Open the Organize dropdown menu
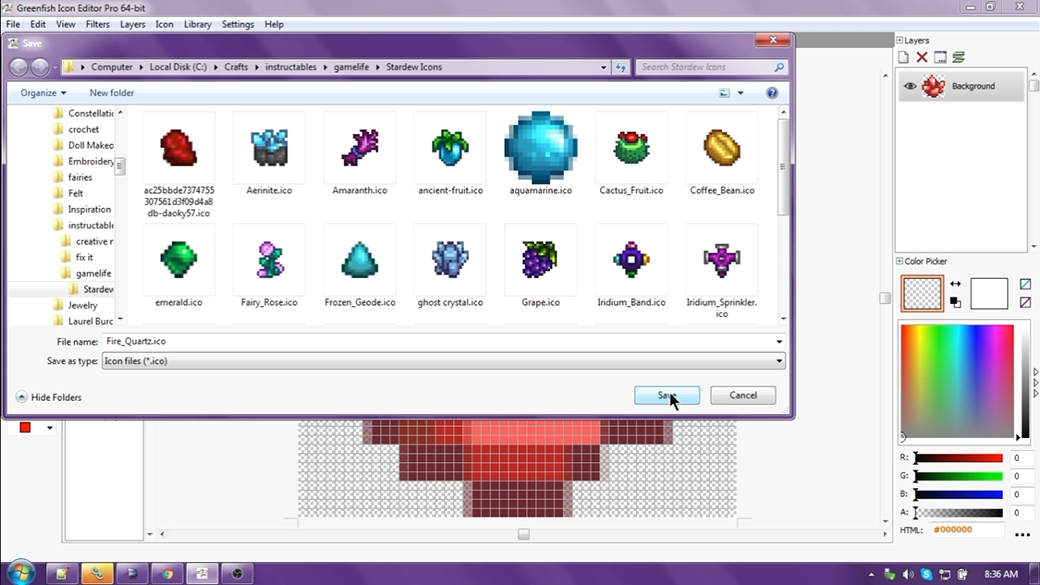The image size is (1040, 585). tap(40, 92)
